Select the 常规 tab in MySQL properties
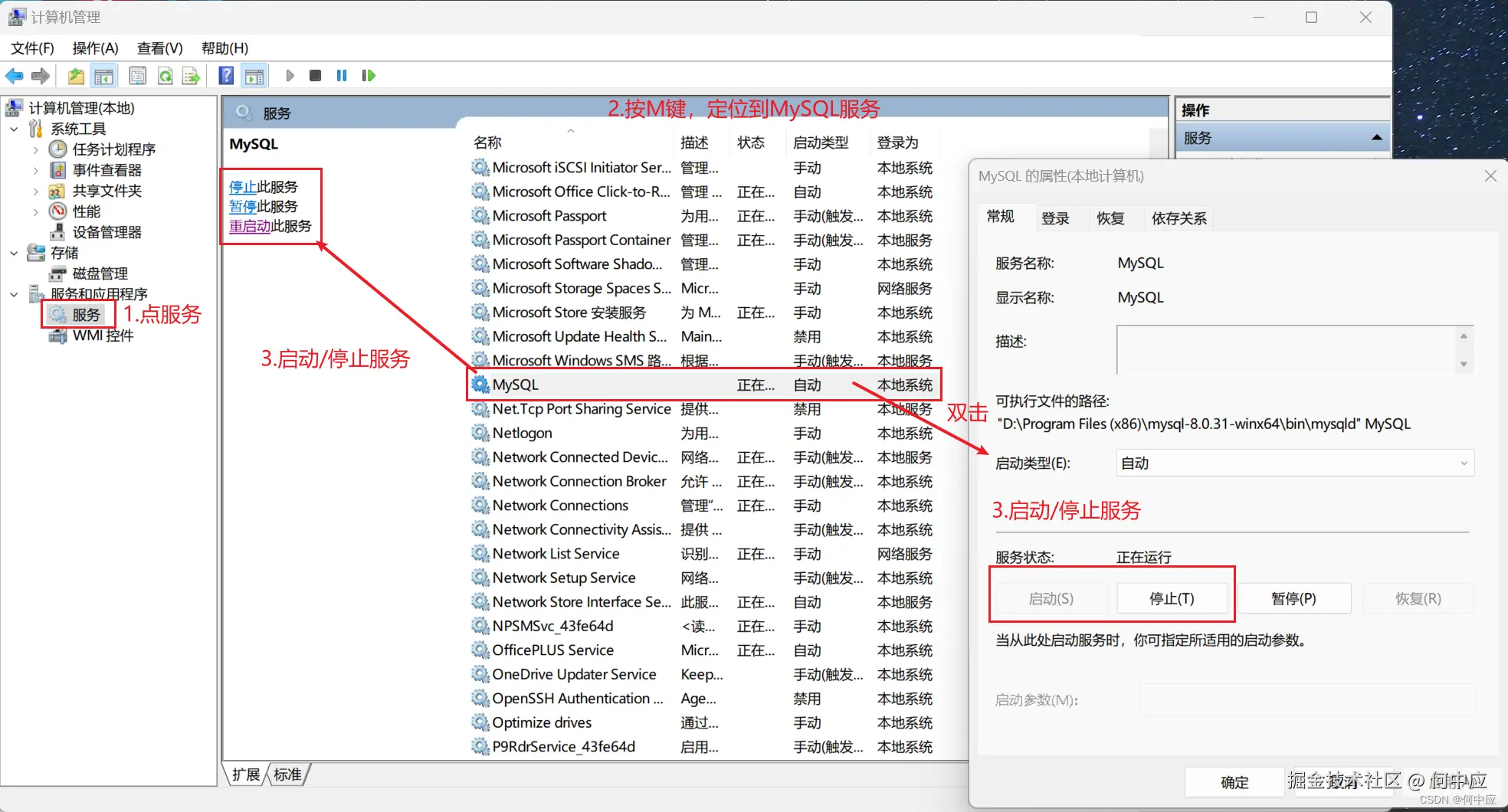 1001,217
